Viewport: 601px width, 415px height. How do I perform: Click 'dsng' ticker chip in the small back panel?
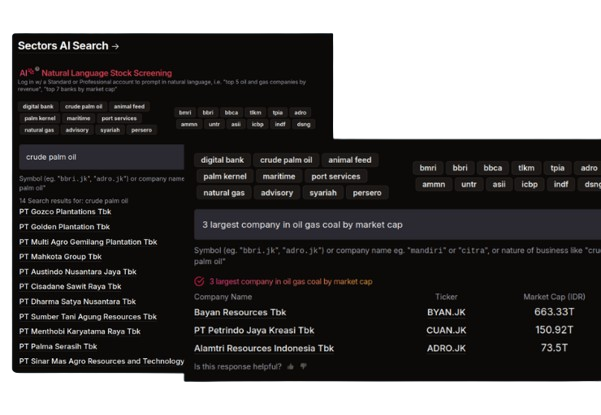coord(304,125)
